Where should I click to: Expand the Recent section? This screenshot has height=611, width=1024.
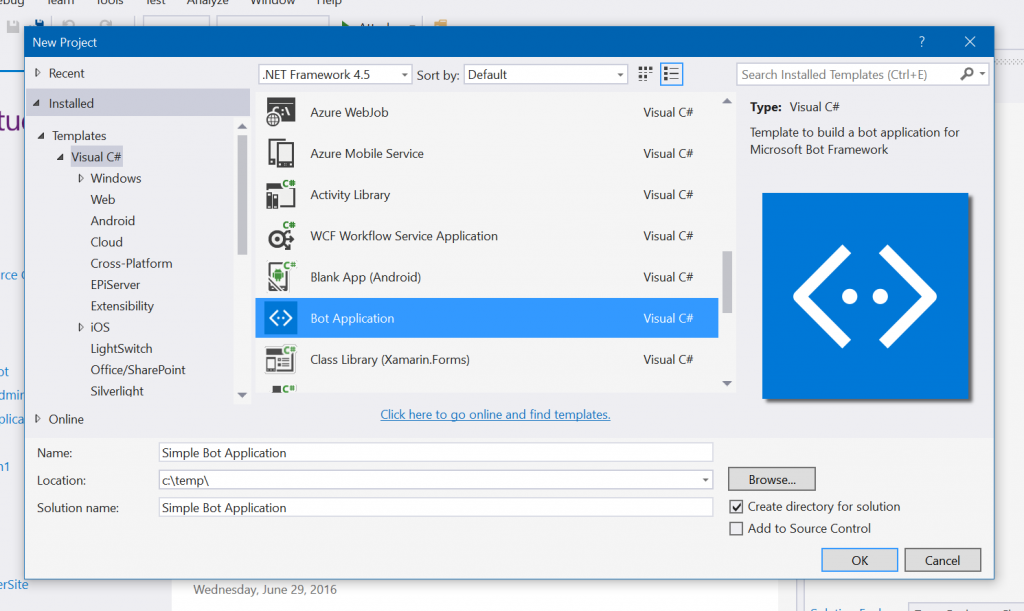click(38, 73)
